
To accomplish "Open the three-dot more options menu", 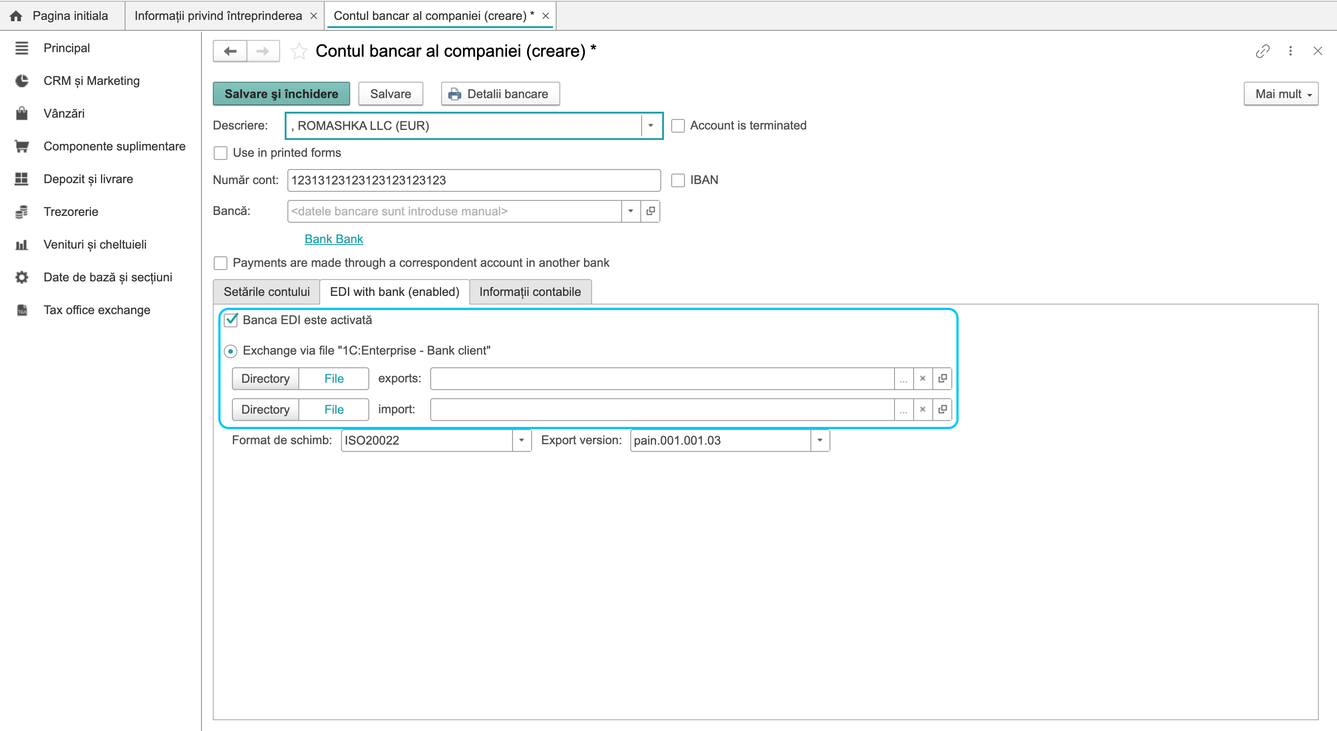I will coord(1291,51).
